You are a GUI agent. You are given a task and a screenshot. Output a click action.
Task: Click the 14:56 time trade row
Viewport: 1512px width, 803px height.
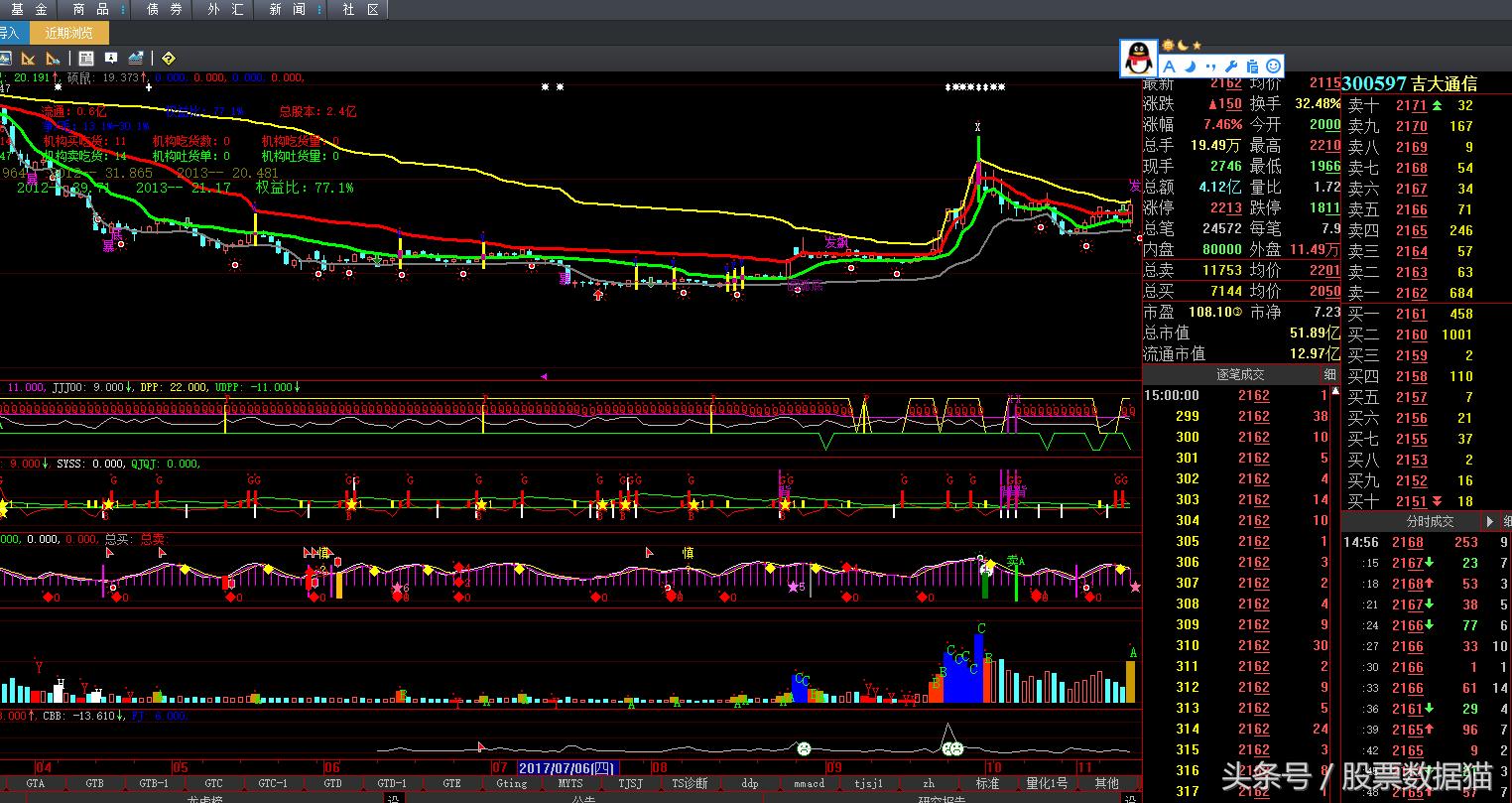pyautogui.click(x=1427, y=542)
